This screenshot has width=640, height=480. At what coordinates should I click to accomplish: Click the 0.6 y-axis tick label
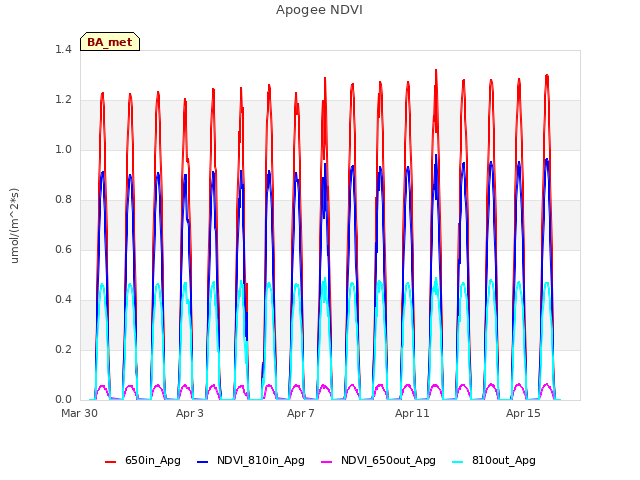pyautogui.click(x=63, y=249)
